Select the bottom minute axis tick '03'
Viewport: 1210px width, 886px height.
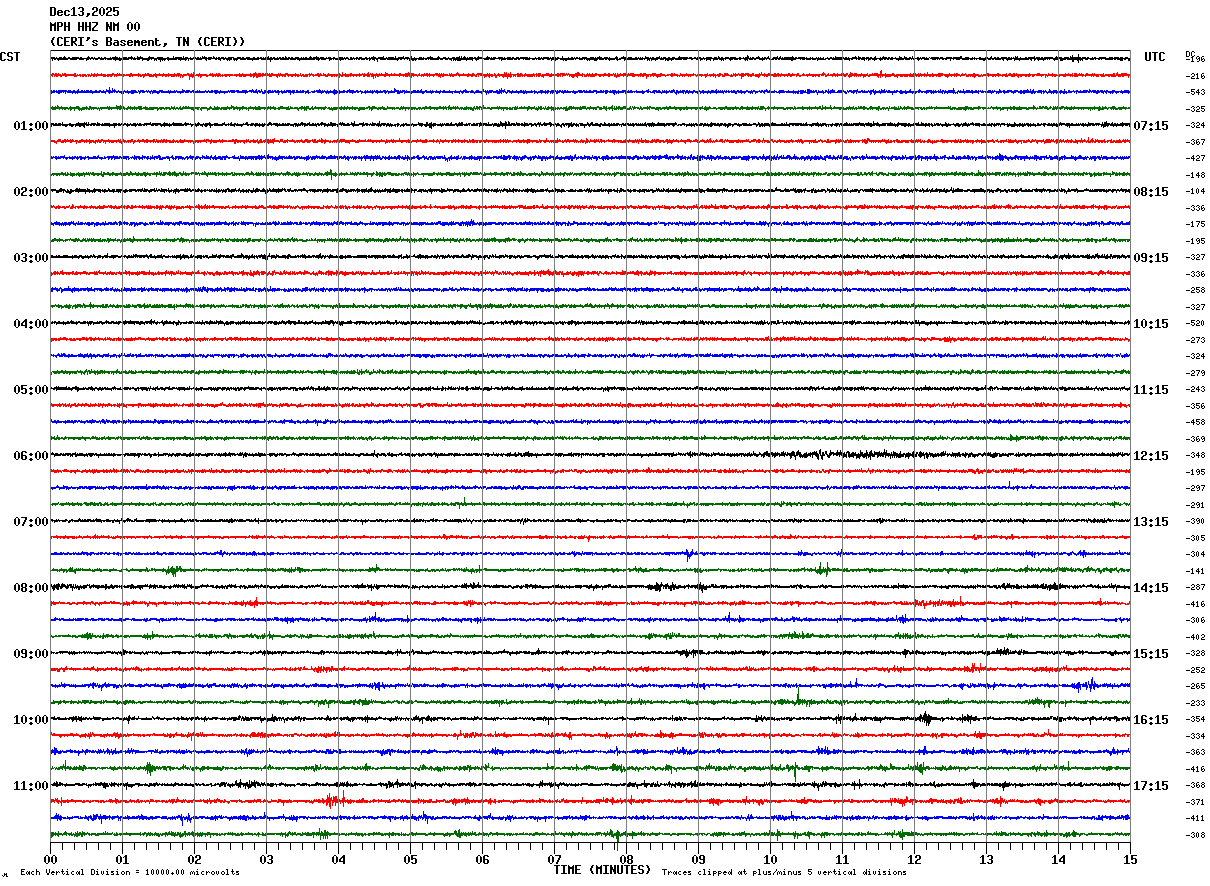click(266, 859)
